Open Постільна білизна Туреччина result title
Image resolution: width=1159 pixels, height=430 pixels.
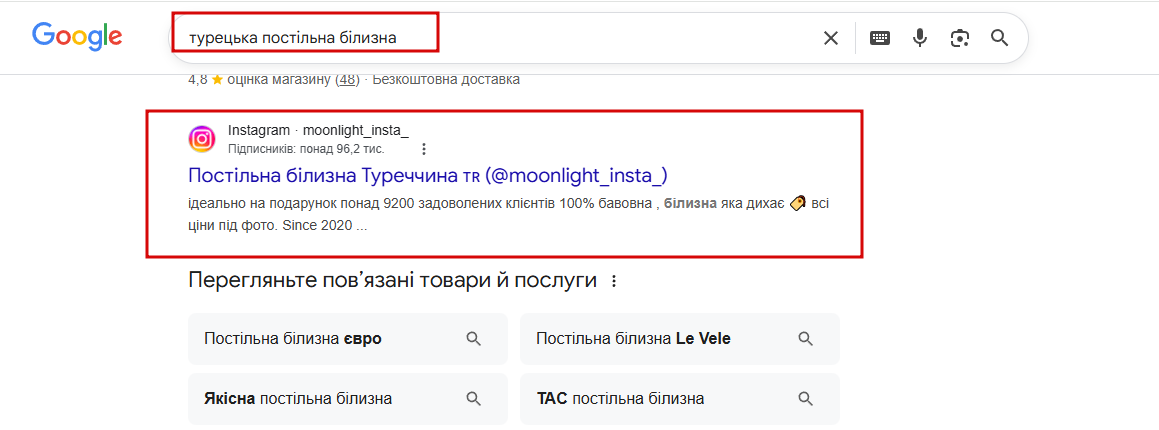coord(428,176)
